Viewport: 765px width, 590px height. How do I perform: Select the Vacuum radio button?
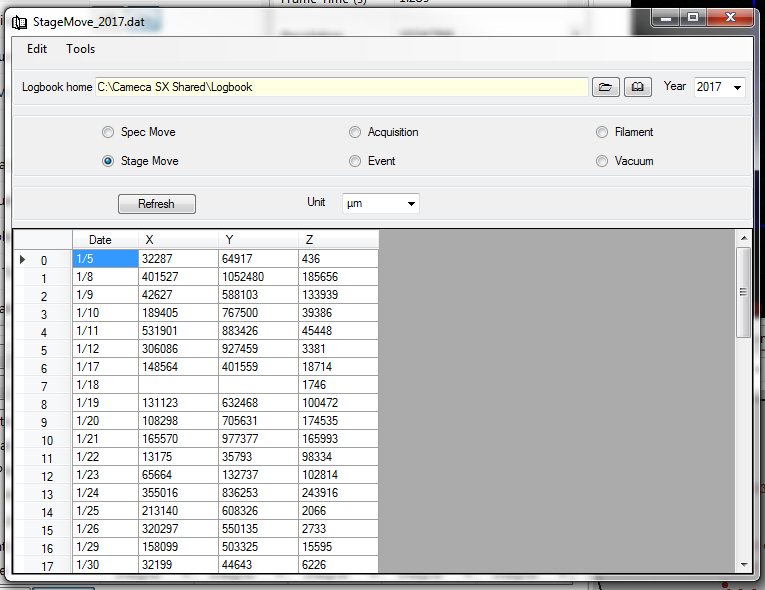point(602,161)
